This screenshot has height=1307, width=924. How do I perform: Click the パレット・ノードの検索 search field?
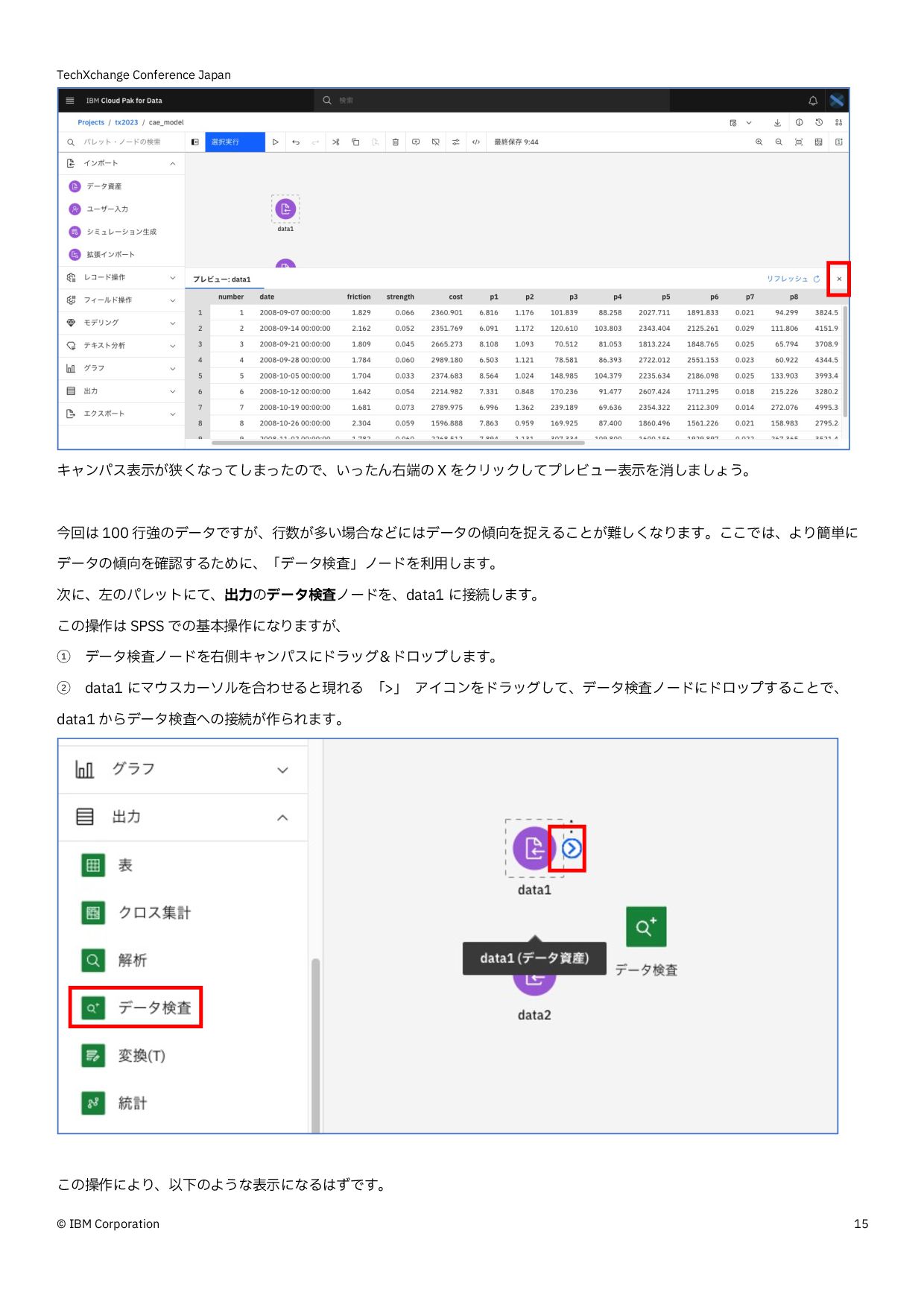coord(121,142)
